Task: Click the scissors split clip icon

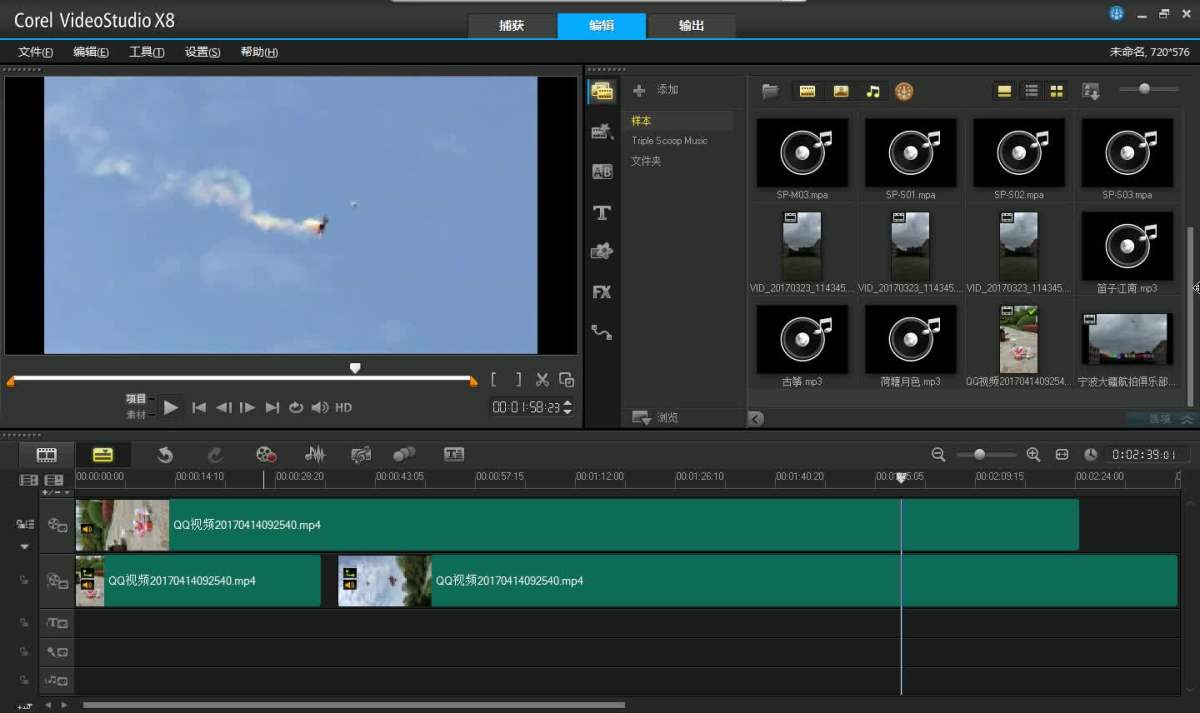Action: click(542, 380)
